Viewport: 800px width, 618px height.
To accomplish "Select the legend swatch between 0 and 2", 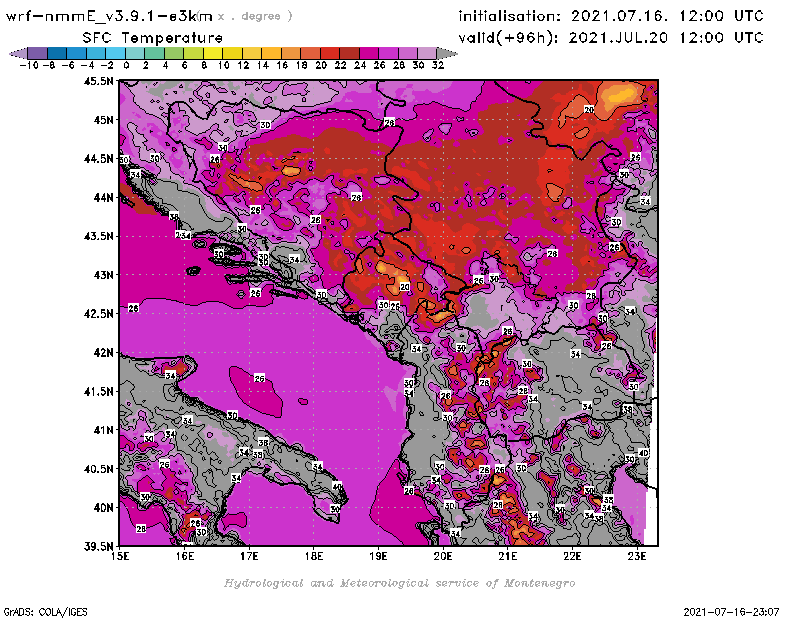I will [x=135, y=53].
